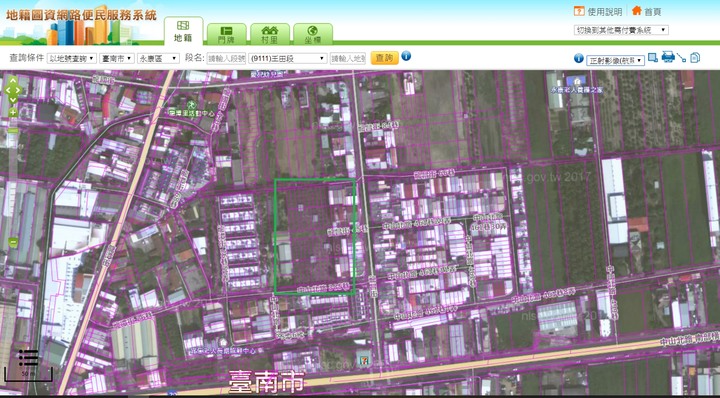Activate the distance measuring line tool
This screenshot has height=398, width=720.
point(681,58)
